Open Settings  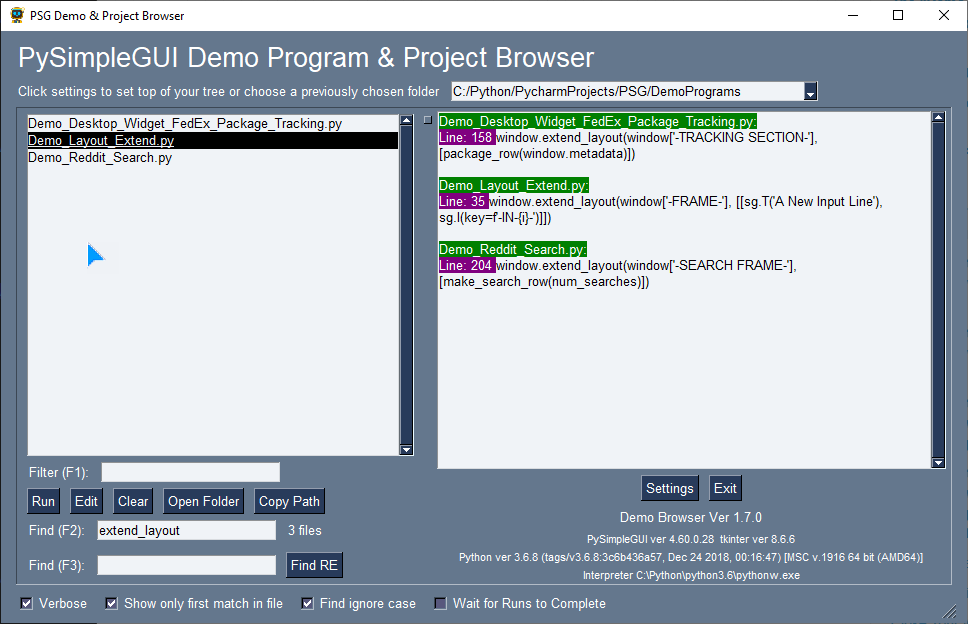pos(670,488)
